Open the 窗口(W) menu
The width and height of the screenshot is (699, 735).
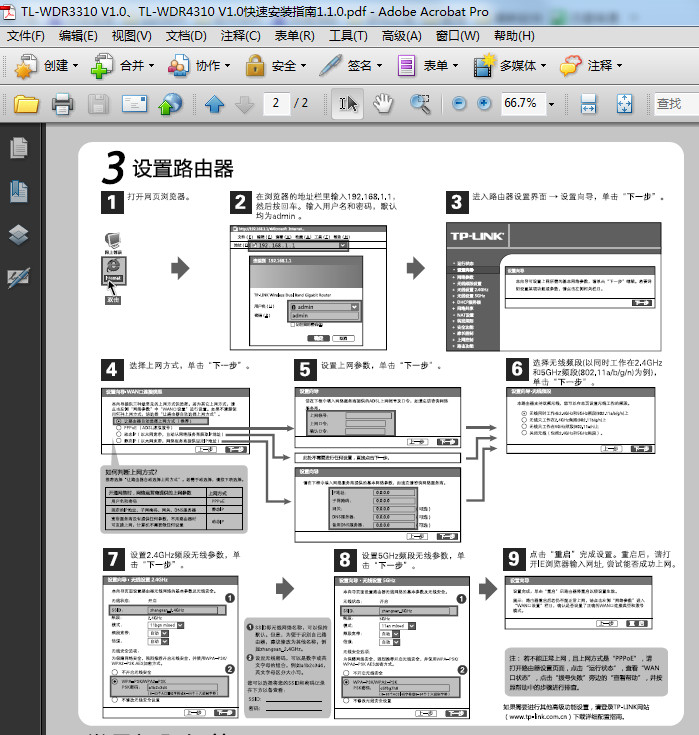coord(458,36)
